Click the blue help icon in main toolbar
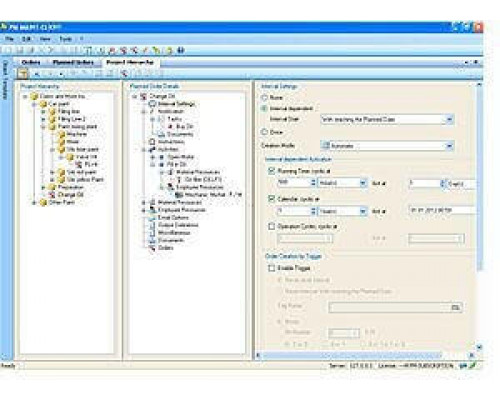 pos(180,50)
